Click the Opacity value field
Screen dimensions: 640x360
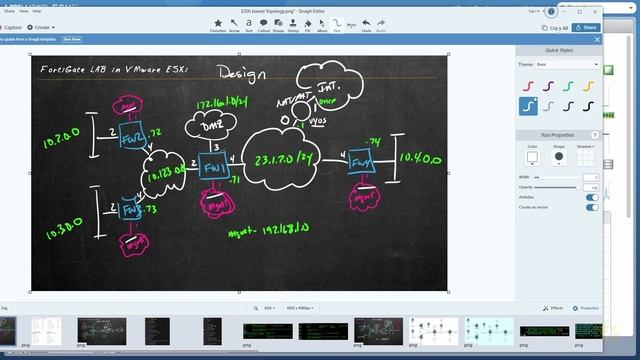pyautogui.click(x=591, y=187)
